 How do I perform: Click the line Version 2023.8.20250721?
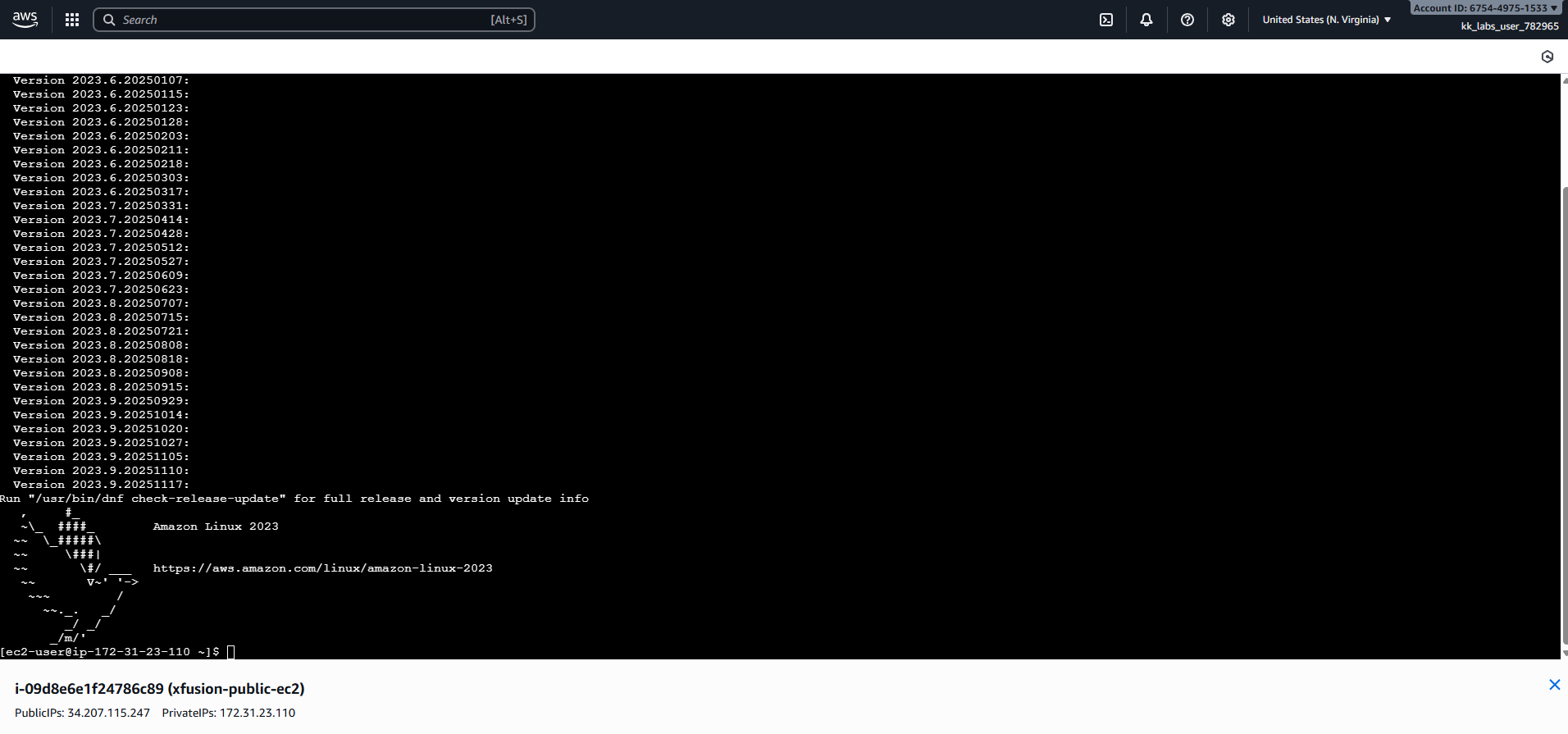point(101,331)
